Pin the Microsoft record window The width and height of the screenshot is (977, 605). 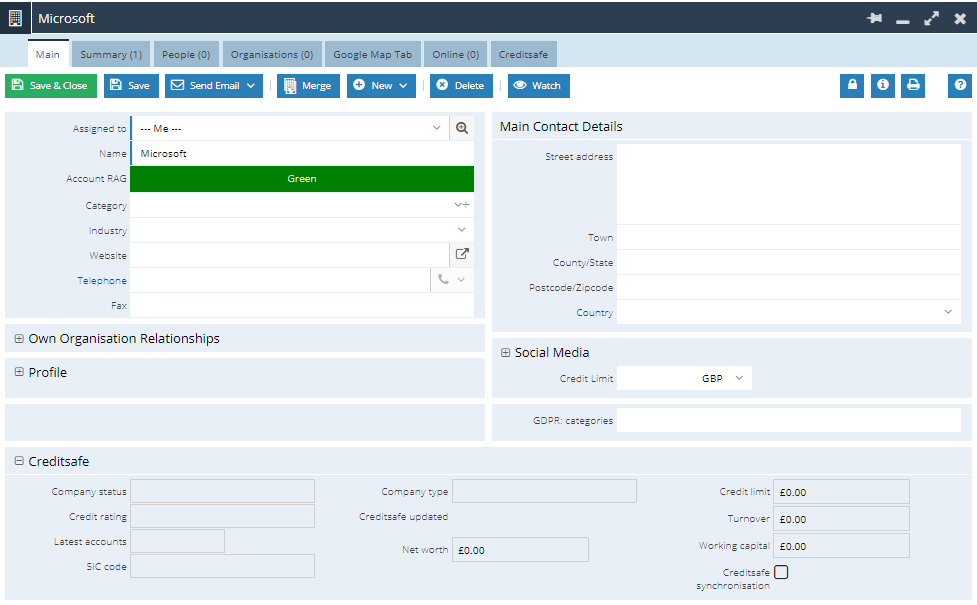874,18
